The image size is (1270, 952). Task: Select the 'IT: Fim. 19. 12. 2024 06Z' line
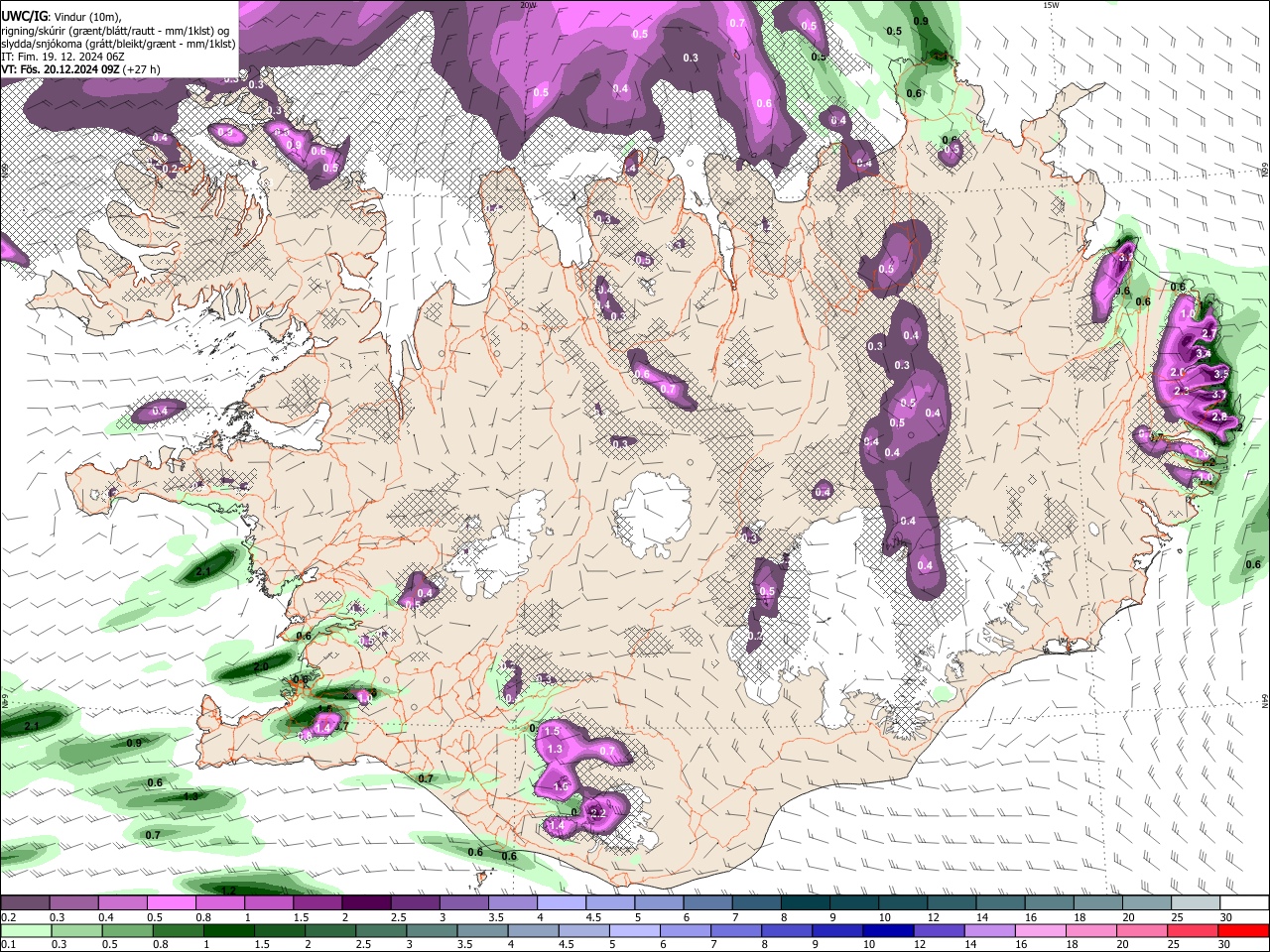[63, 57]
